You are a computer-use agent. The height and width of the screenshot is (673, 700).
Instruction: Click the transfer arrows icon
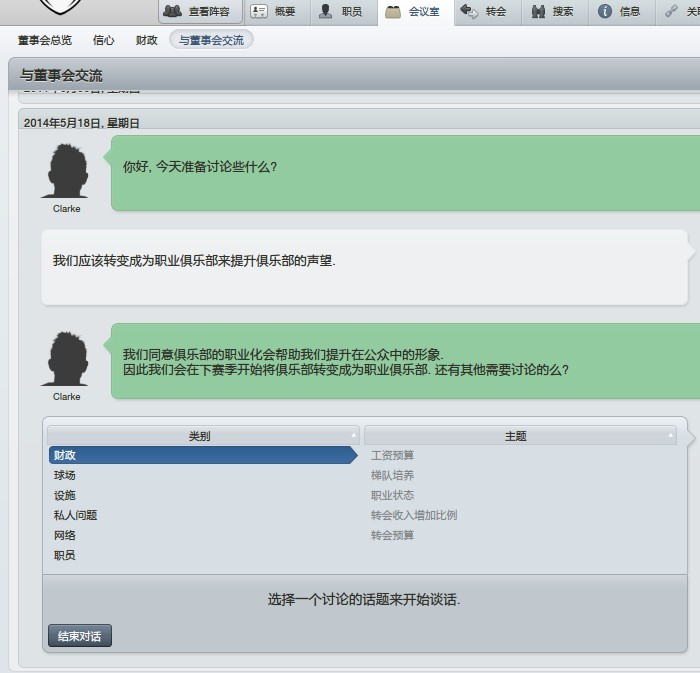point(469,11)
